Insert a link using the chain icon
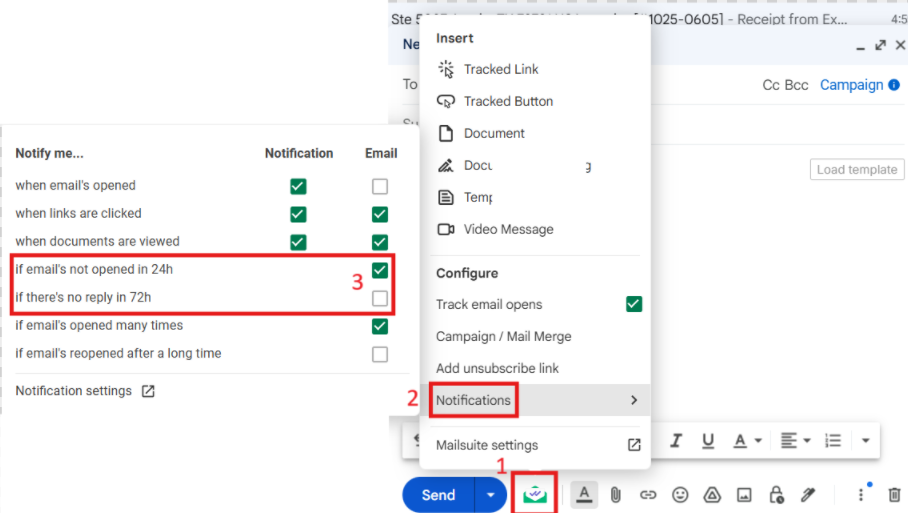 [x=648, y=495]
